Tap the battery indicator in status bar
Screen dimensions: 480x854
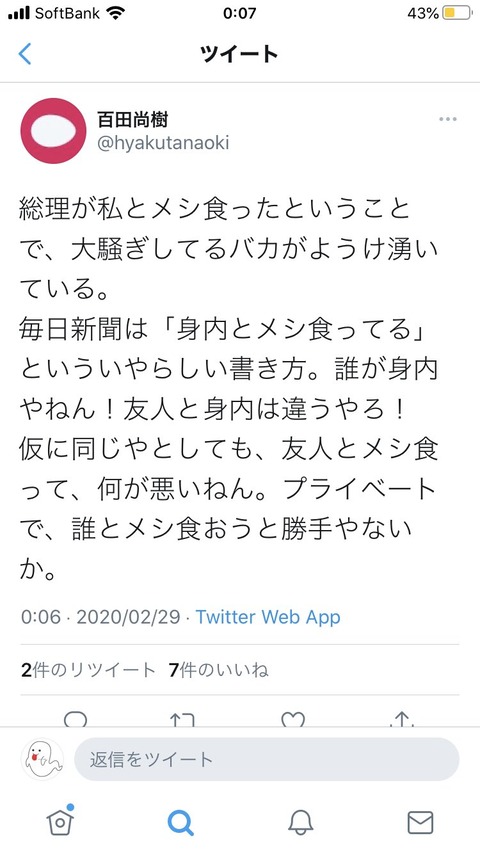[x=457, y=13]
